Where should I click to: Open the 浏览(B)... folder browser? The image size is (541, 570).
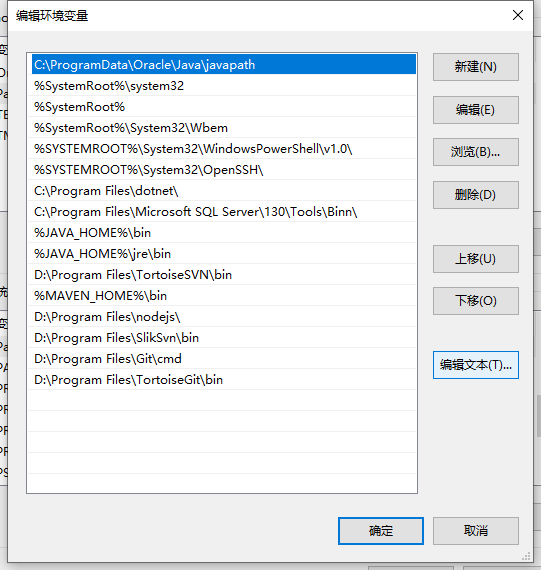(x=476, y=152)
